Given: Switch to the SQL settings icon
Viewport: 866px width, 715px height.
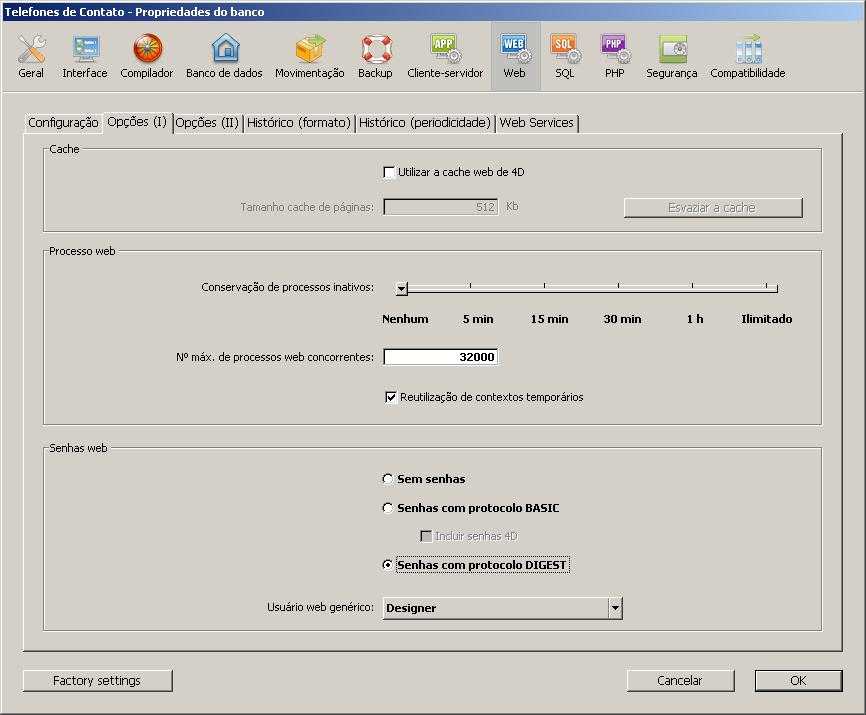Looking at the screenshot, I should (565, 56).
